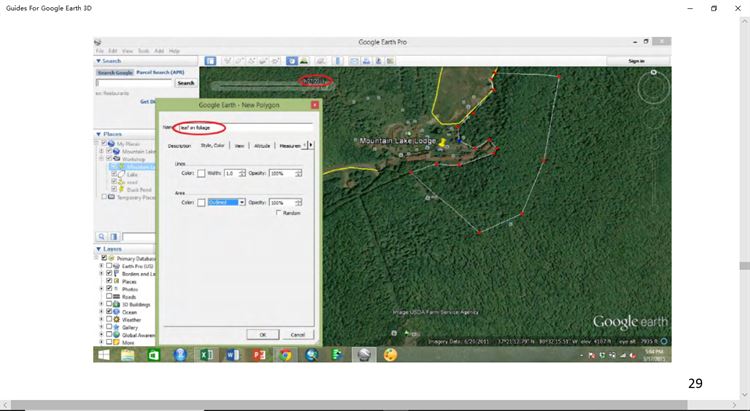
Task: Click the planet switcher toolbar icon
Action: click(321, 61)
